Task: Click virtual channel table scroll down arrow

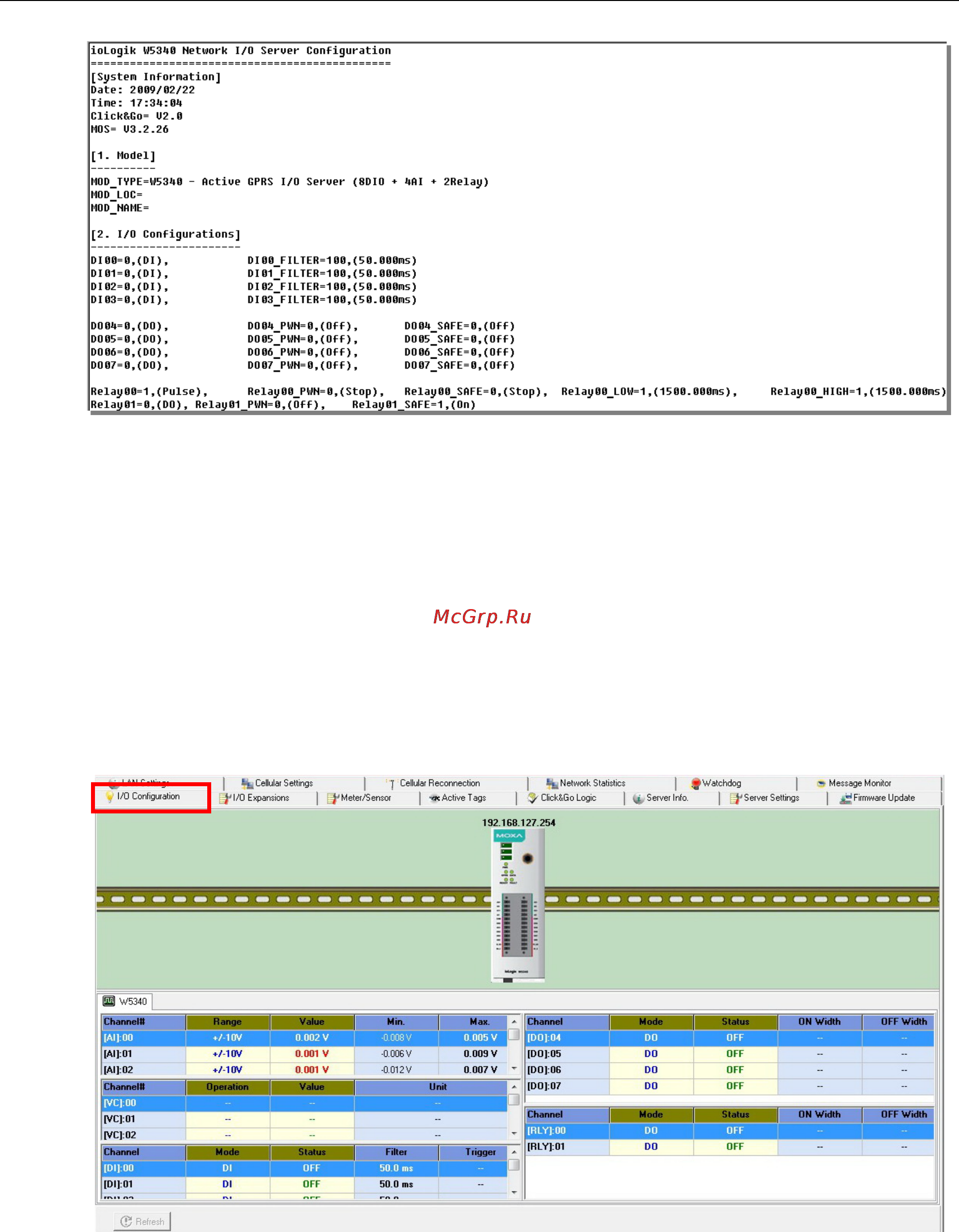Action: 513,1133
